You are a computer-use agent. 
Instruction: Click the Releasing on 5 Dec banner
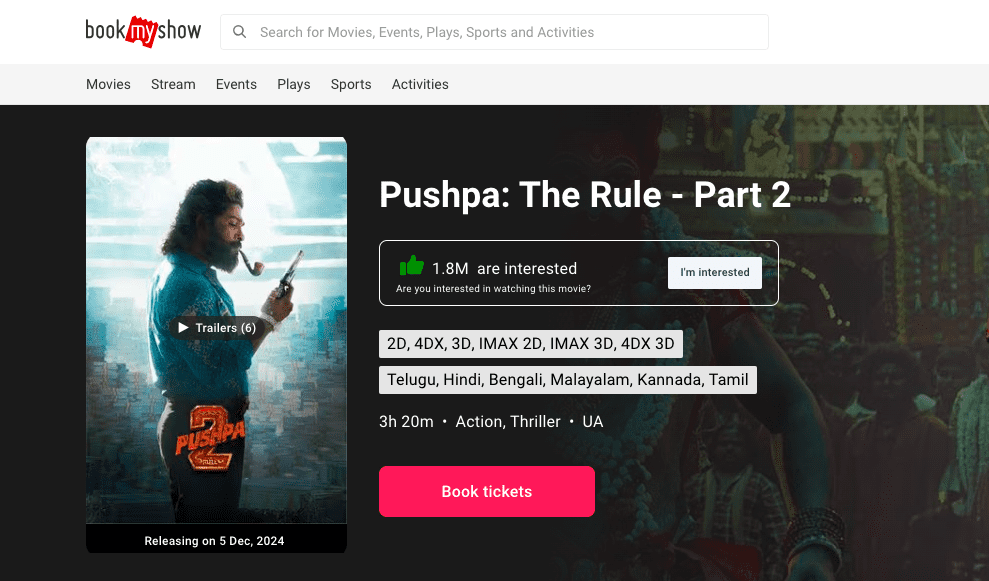coord(216,540)
